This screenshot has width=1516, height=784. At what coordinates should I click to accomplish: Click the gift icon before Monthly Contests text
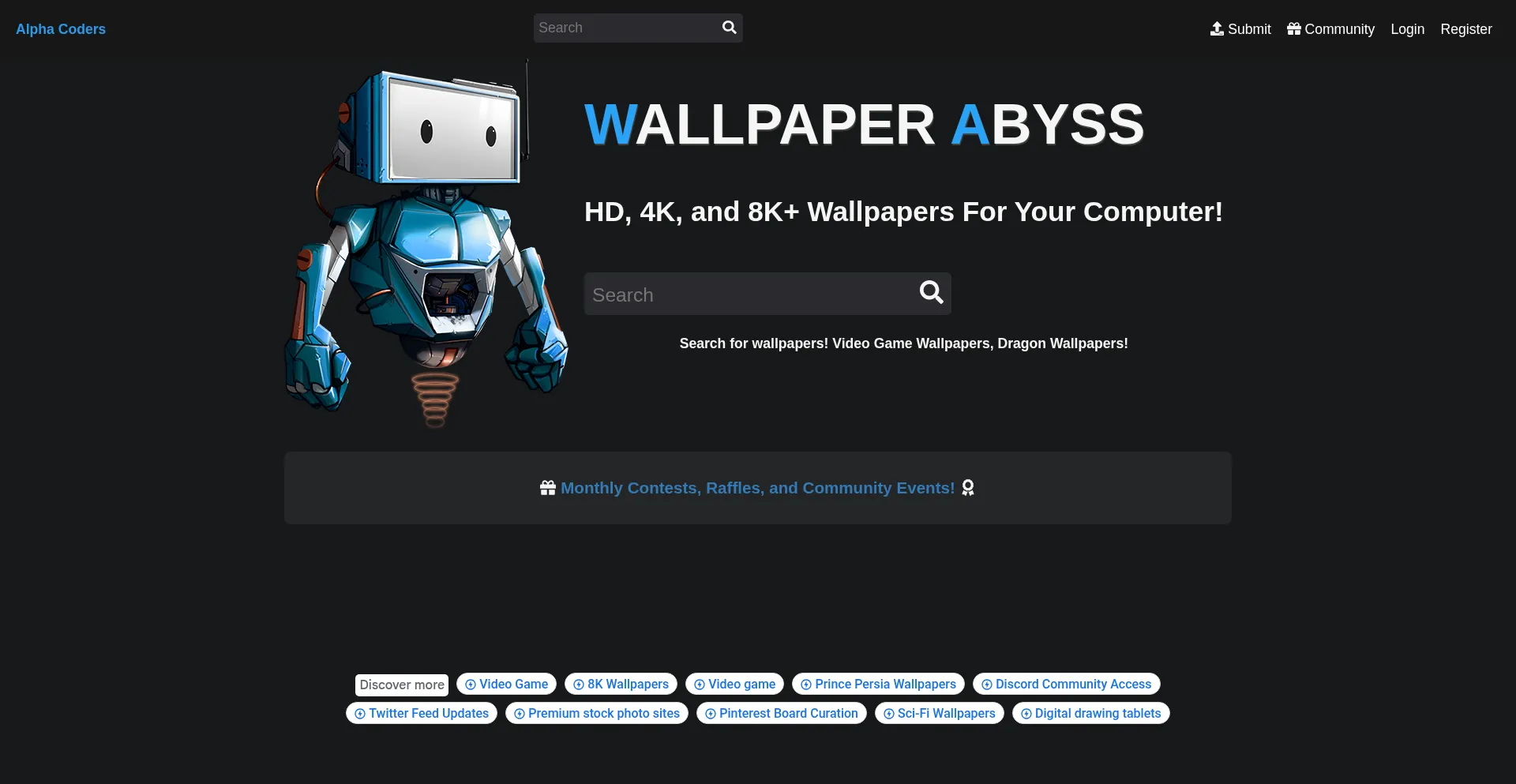pyautogui.click(x=547, y=487)
